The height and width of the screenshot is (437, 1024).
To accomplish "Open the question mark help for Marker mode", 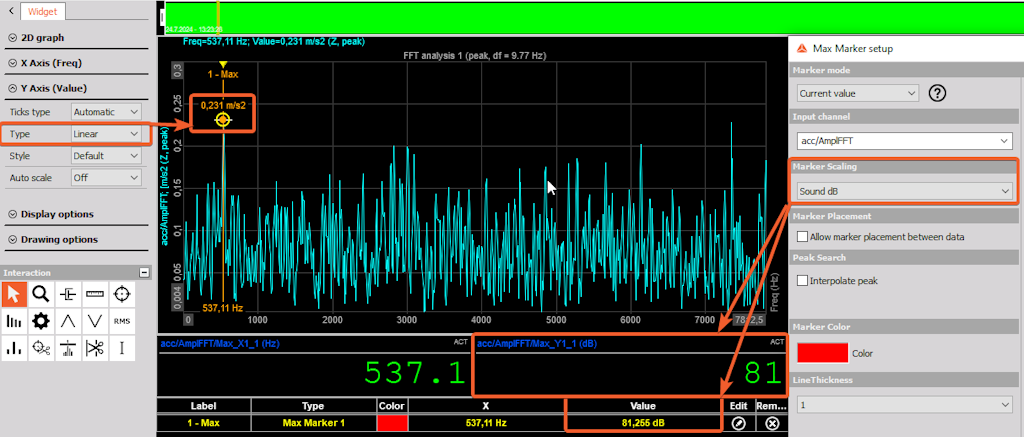I will coord(937,93).
